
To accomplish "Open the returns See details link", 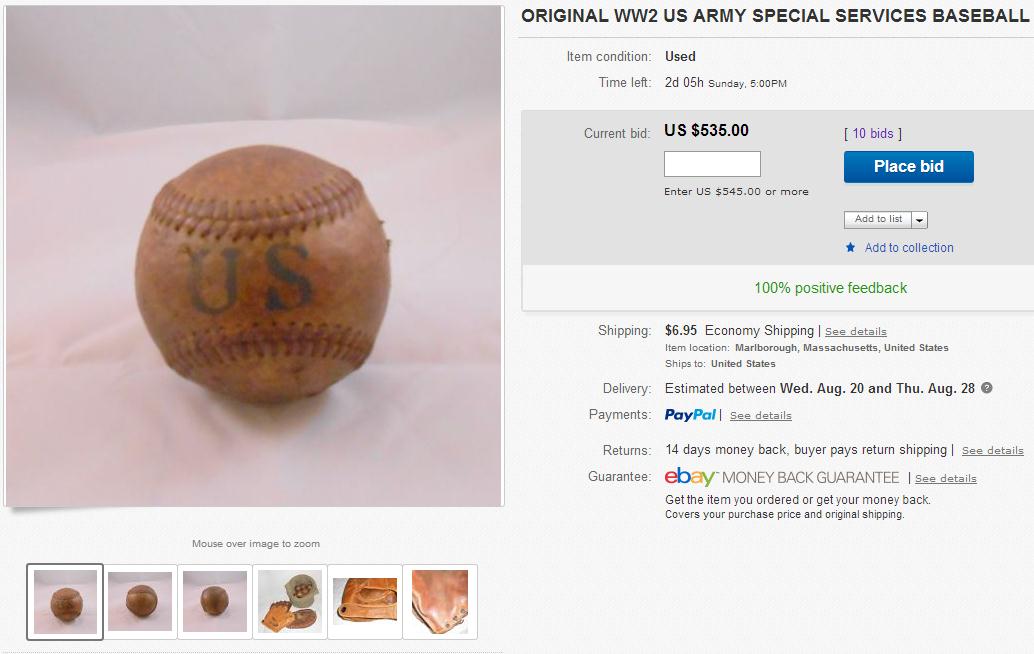I will (992, 450).
